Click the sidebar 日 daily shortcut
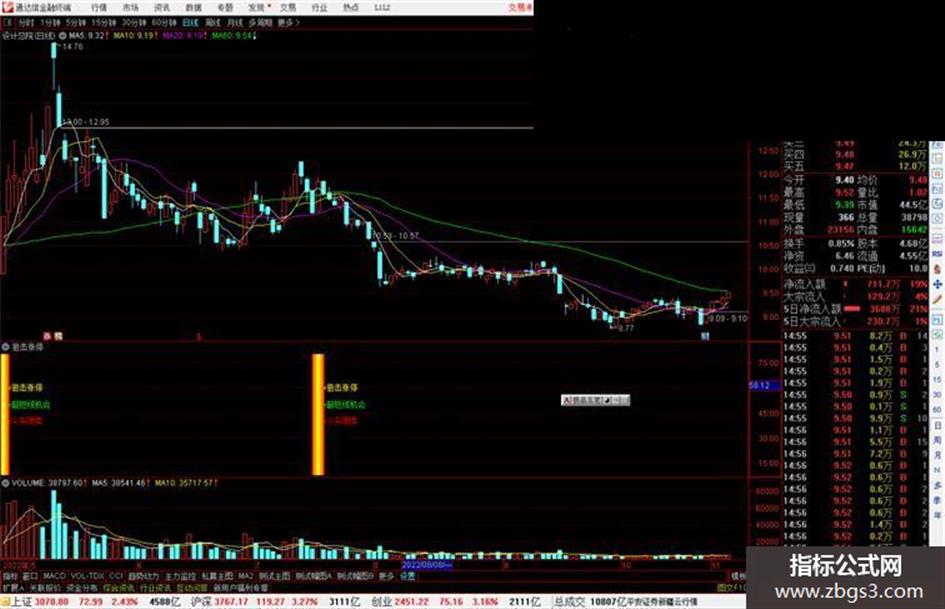This screenshot has width=945, height=609. click(x=937, y=425)
